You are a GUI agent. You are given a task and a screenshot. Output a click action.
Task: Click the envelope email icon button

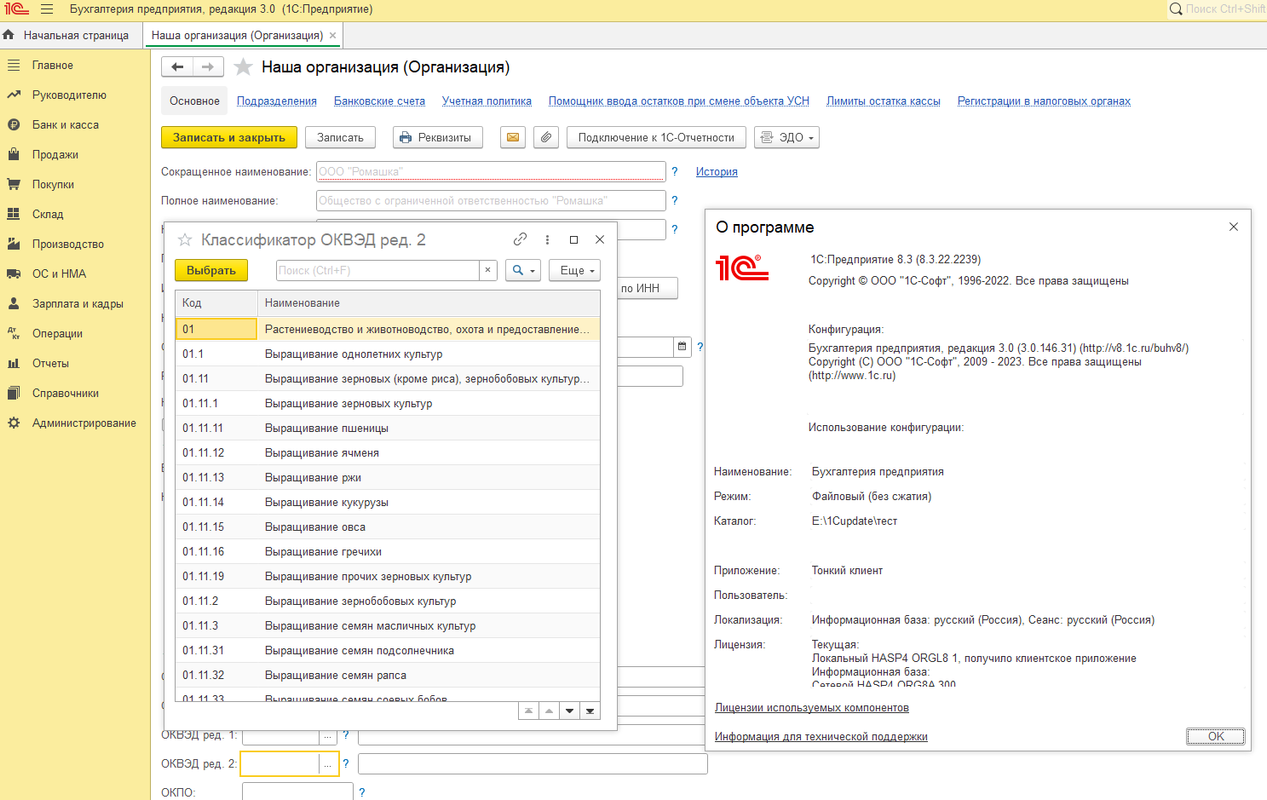pyautogui.click(x=513, y=137)
